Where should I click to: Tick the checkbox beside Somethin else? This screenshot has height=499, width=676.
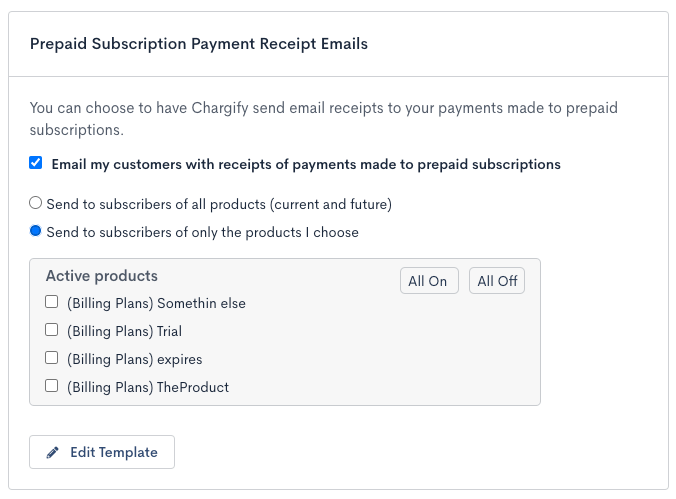[x=52, y=302]
